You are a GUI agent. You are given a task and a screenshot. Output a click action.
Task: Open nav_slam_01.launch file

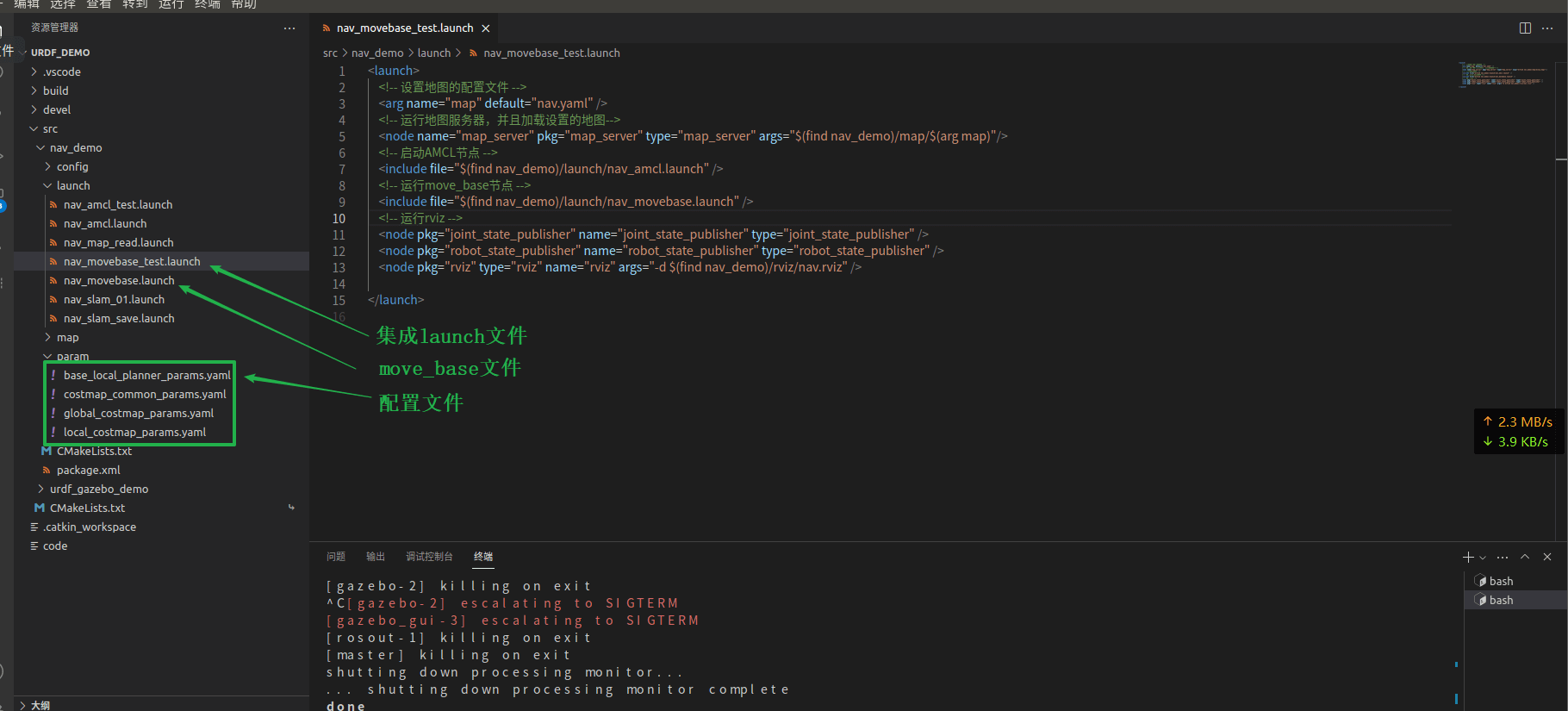click(x=114, y=299)
